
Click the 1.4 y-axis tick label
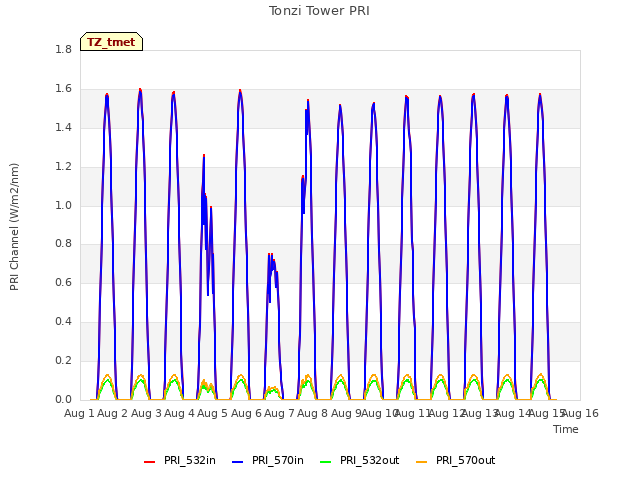(x=63, y=127)
